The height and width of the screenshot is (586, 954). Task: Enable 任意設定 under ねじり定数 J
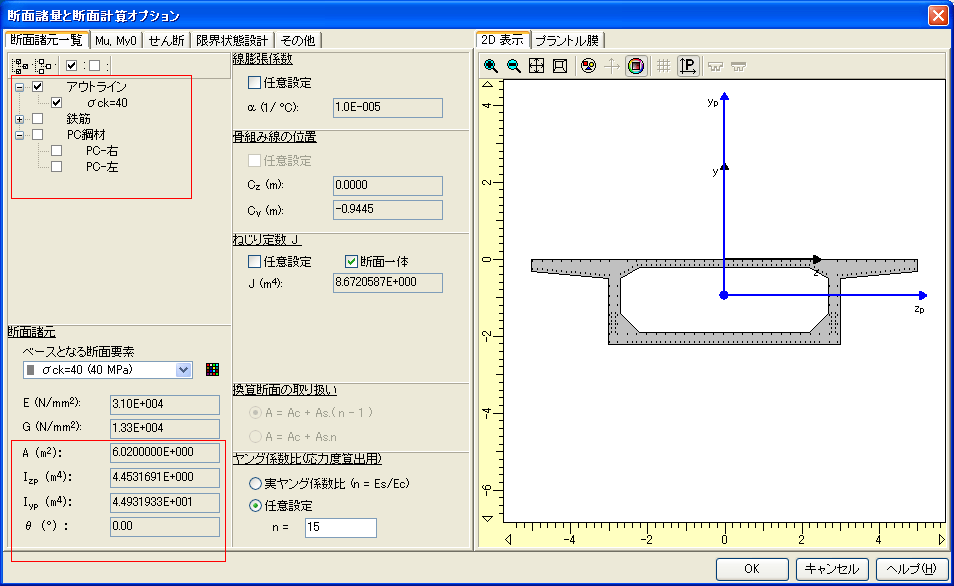[254, 262]
